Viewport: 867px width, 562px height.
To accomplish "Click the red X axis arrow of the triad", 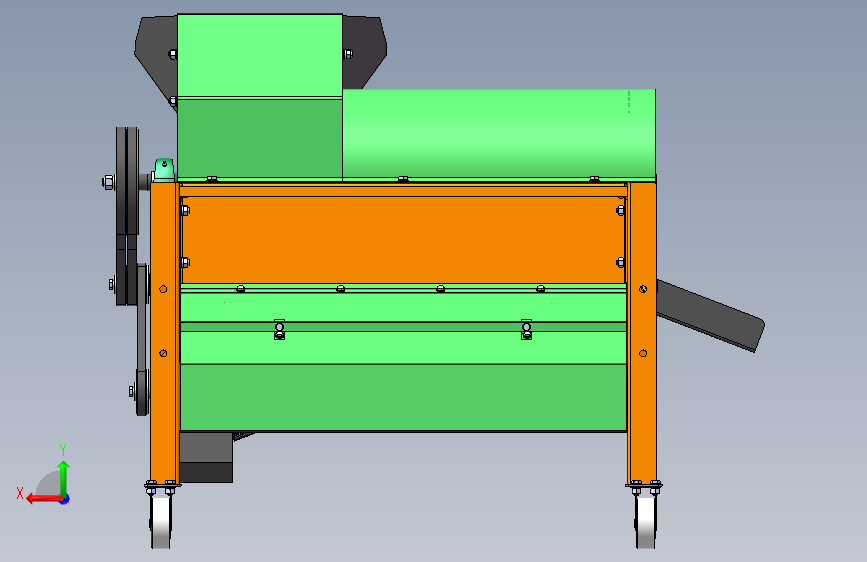I will point(43,499).
